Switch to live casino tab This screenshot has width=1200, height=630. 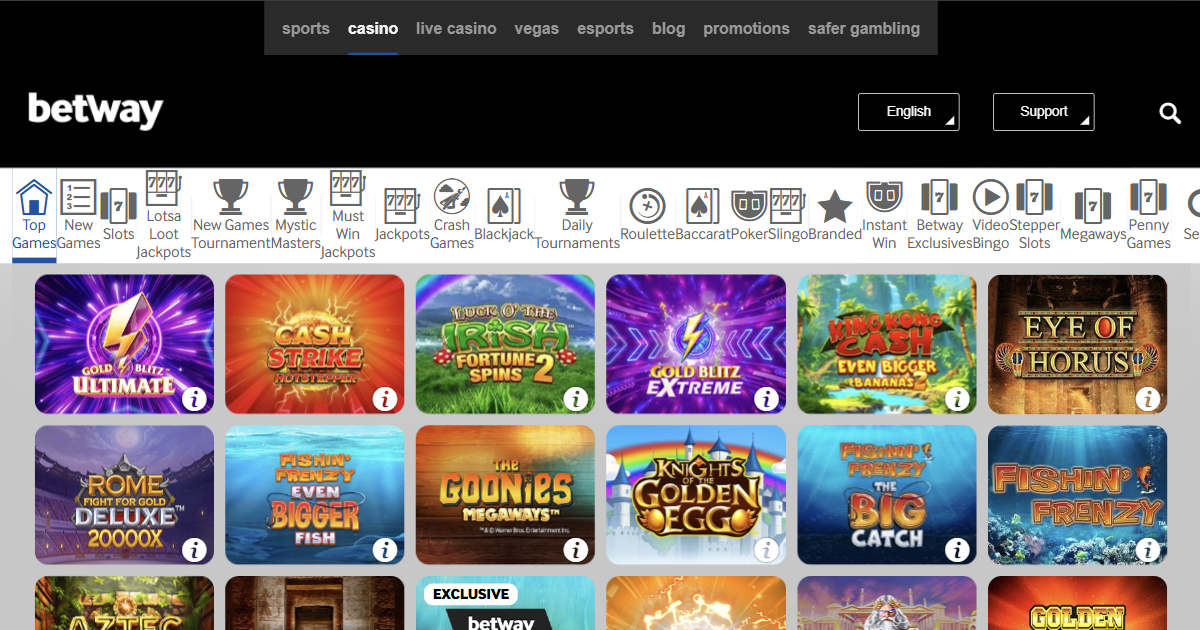pos(456,28)
